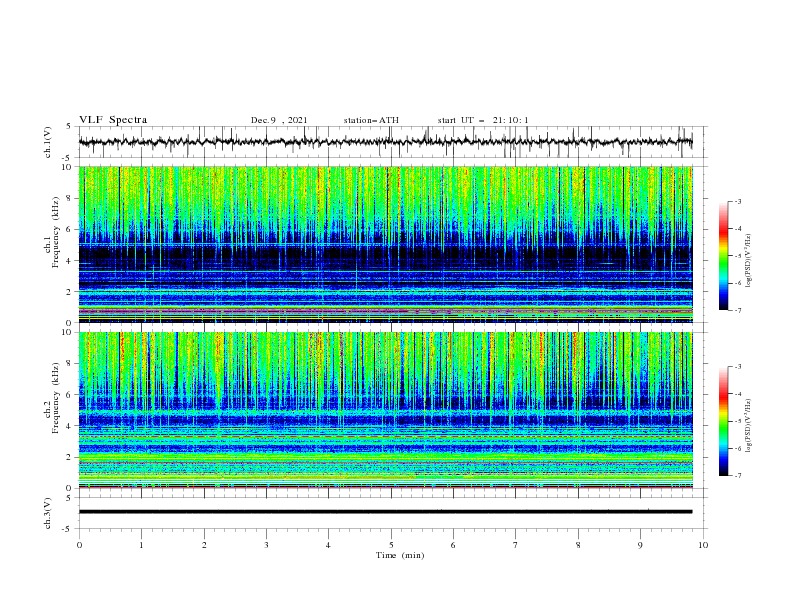
Task: Click time axis tick label "0"
Action: pyautogui.click(x=79, y=545)
